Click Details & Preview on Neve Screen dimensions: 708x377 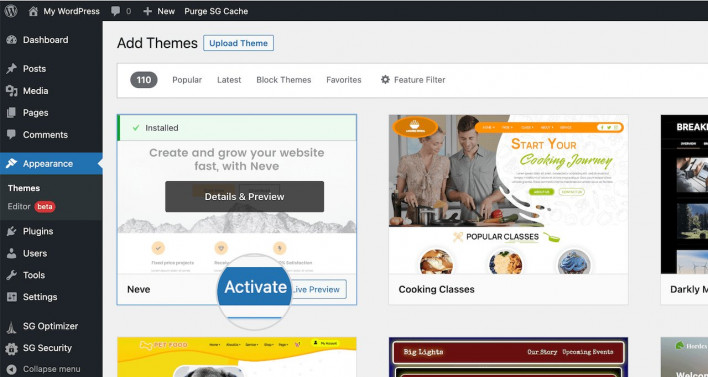tap(244, 196)
